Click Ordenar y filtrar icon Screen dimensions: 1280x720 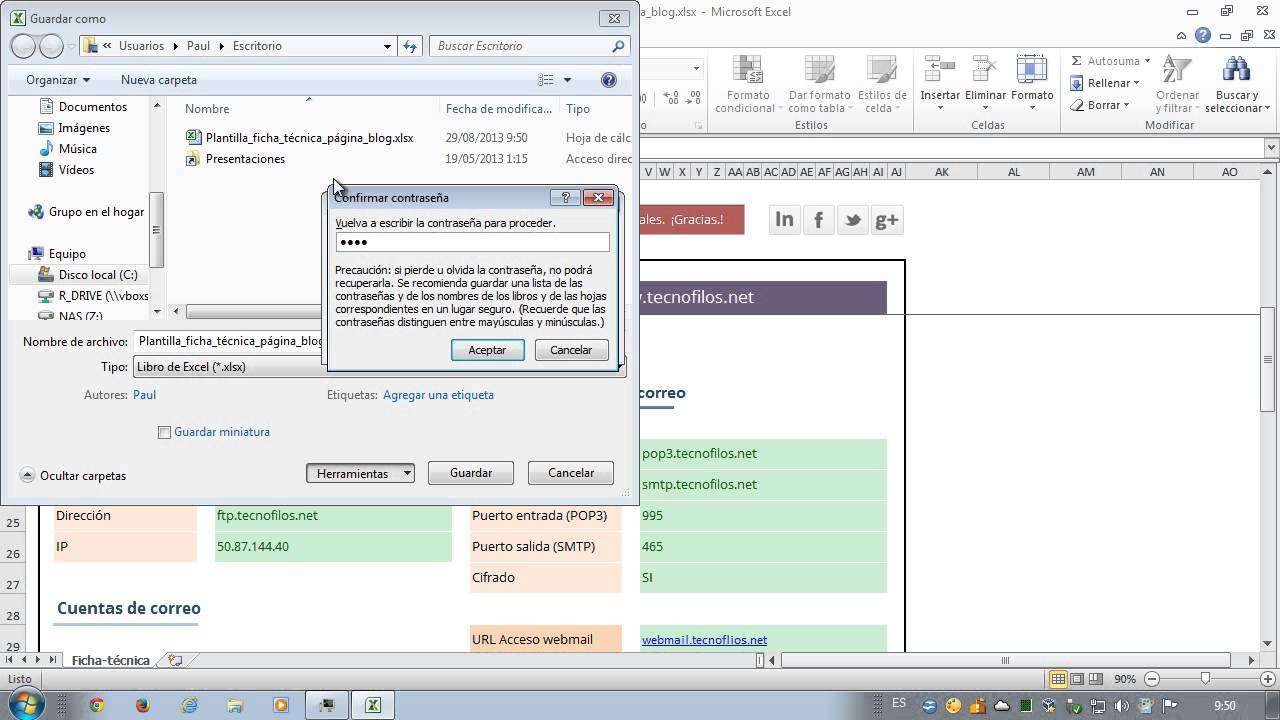(1177, 71)
